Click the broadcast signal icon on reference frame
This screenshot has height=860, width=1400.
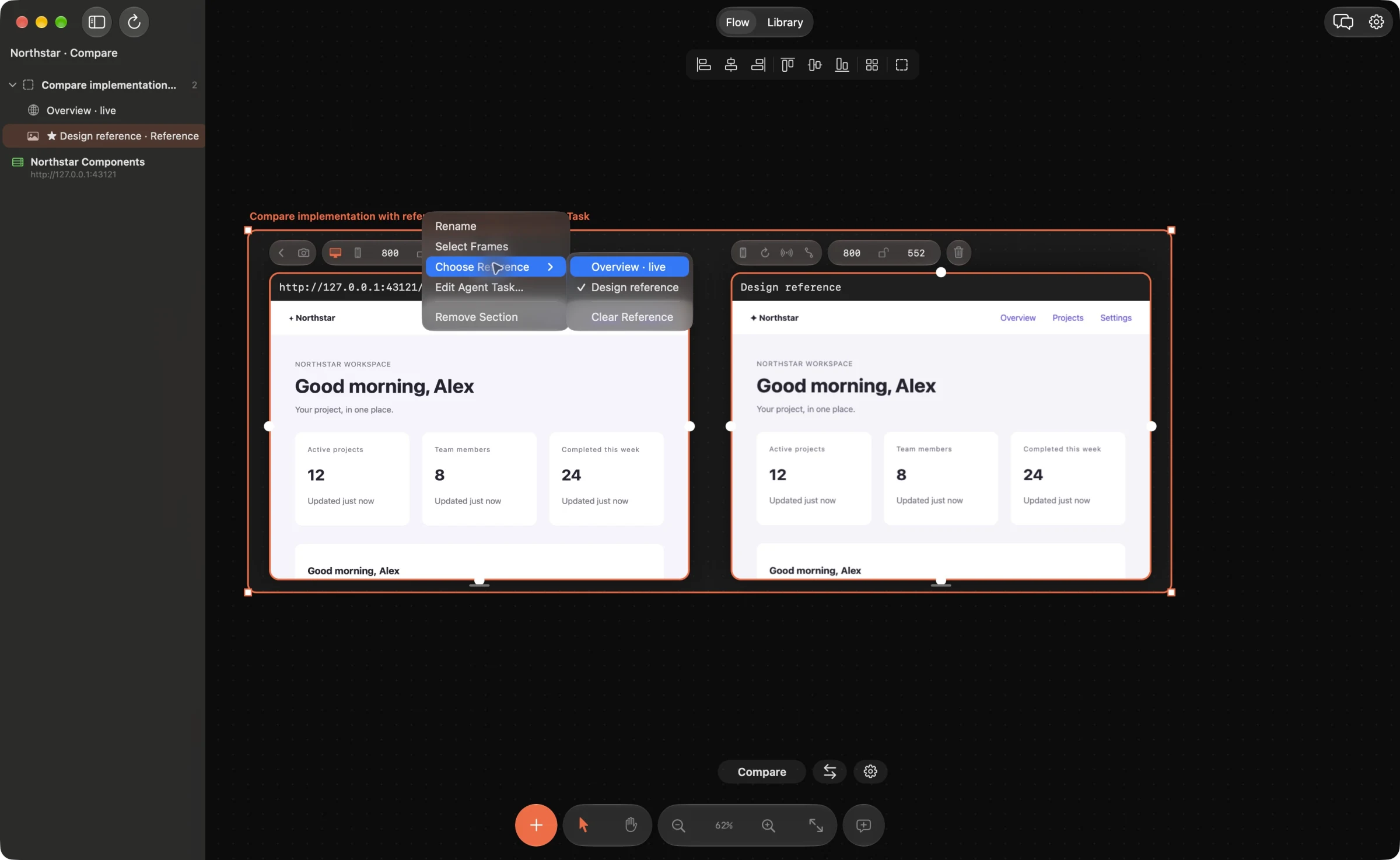(786, 253)
